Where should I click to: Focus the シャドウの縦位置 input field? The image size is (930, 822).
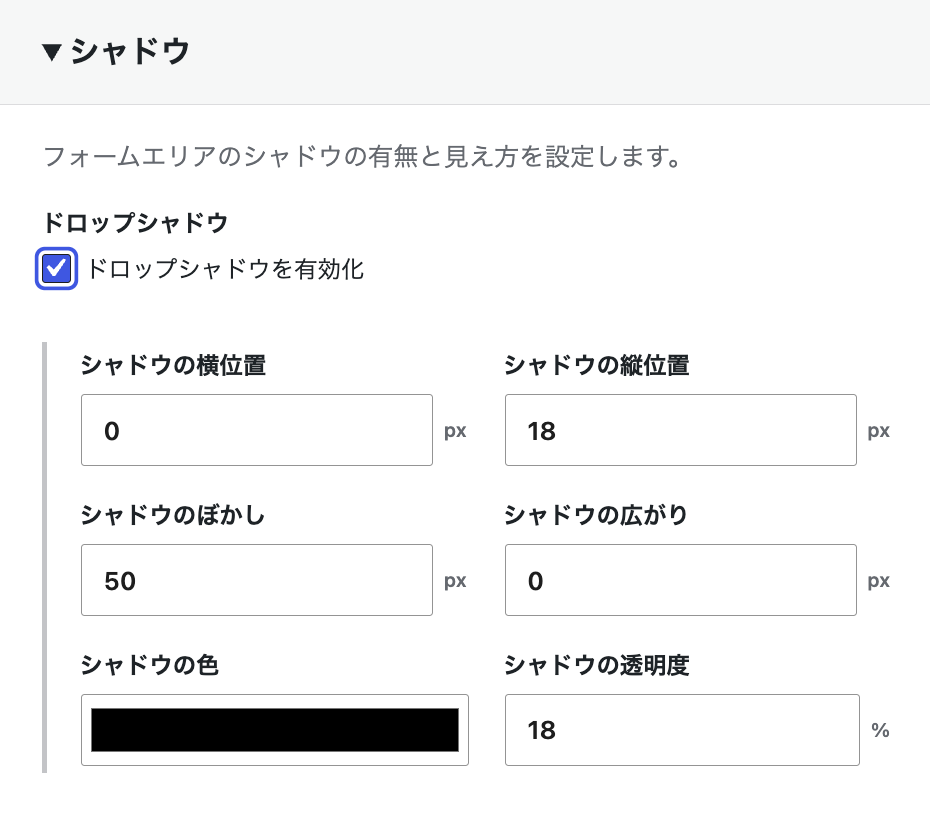click(x=681, y=430)
